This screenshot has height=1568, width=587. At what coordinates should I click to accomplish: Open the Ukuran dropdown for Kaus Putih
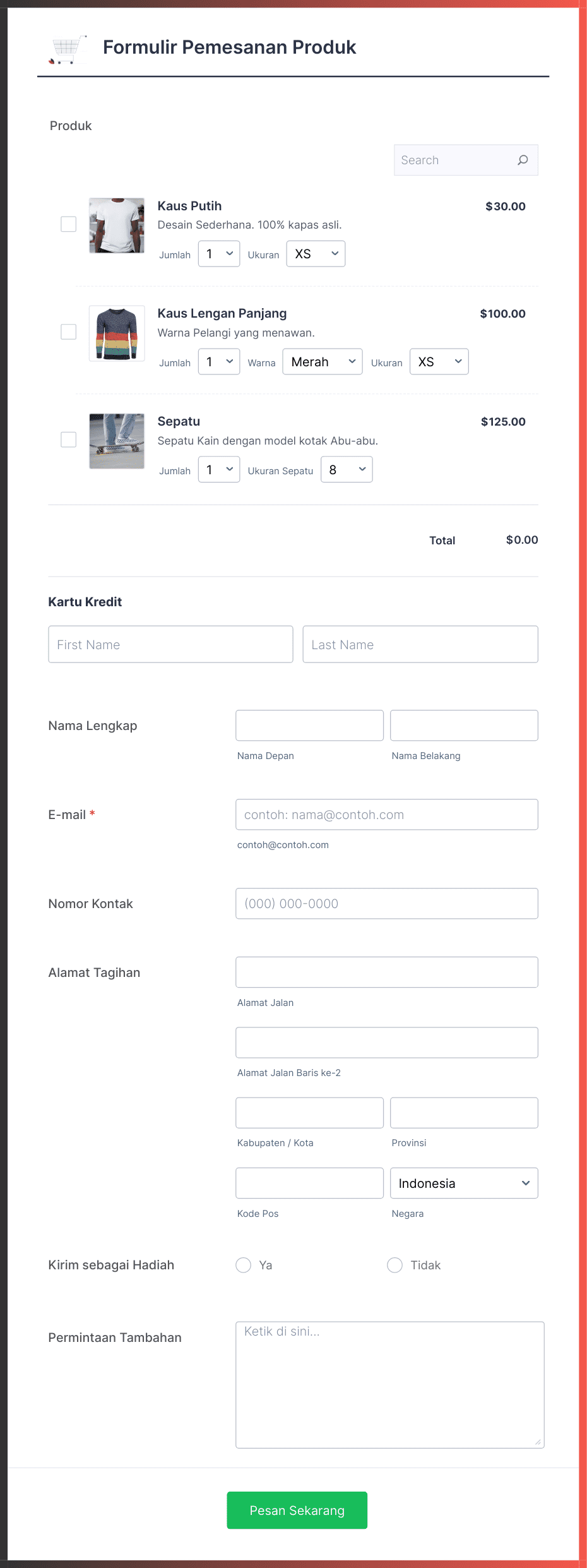pos(316,253)
